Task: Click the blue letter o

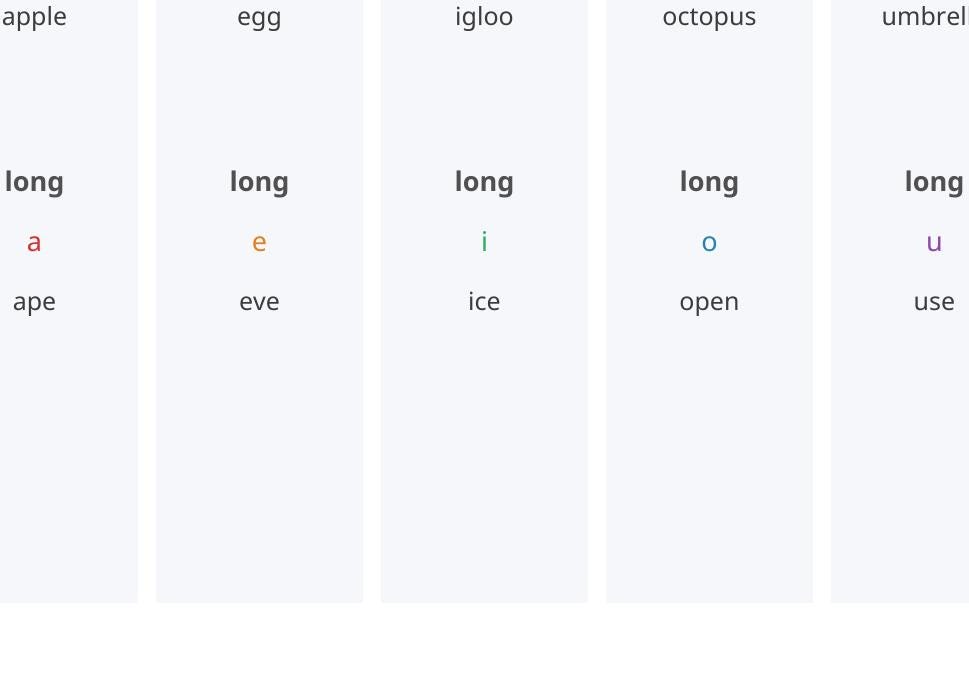Action: click(709, 242)
